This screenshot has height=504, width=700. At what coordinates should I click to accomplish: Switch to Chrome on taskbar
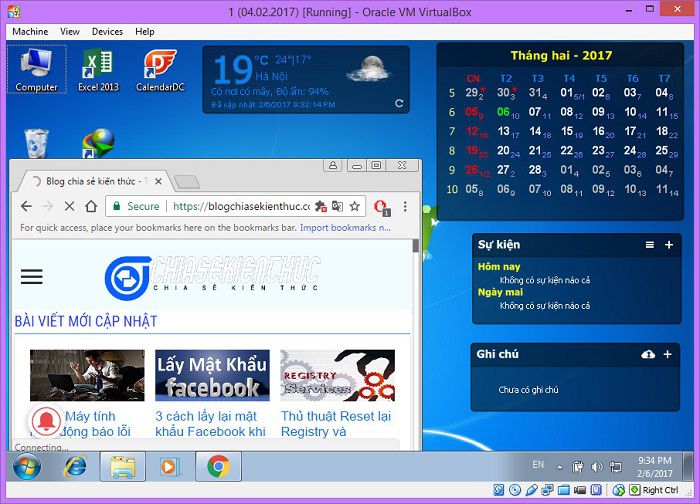(x=218, y=467)
